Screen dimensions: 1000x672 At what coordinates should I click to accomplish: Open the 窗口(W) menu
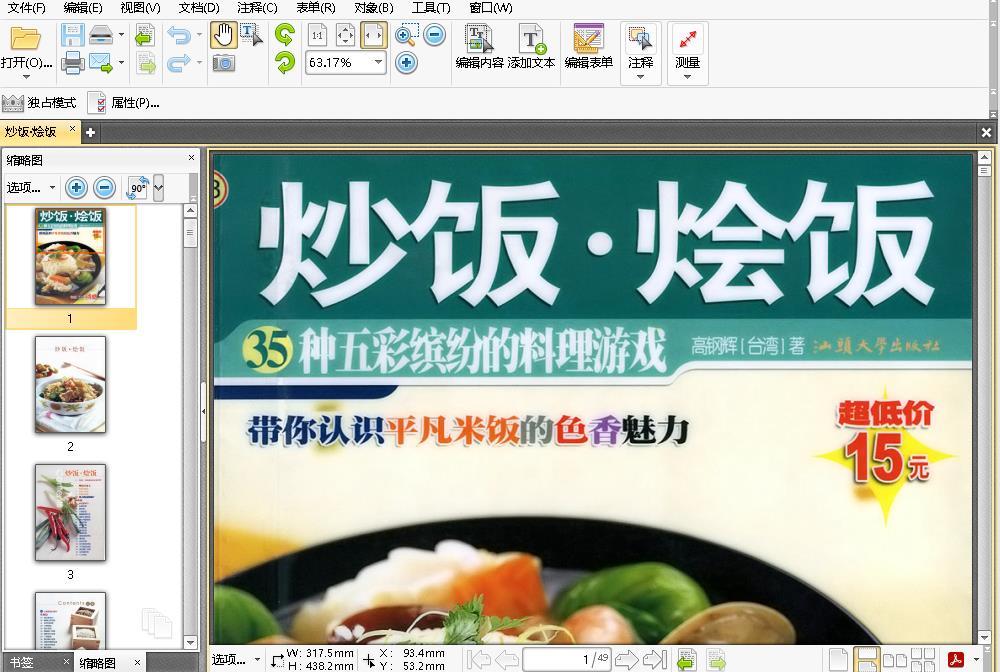(x=490, y=8)
